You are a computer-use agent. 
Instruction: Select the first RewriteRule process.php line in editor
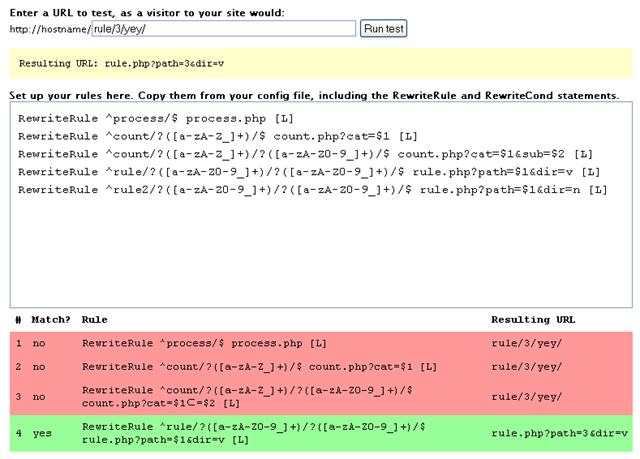[x=156, y=119]
